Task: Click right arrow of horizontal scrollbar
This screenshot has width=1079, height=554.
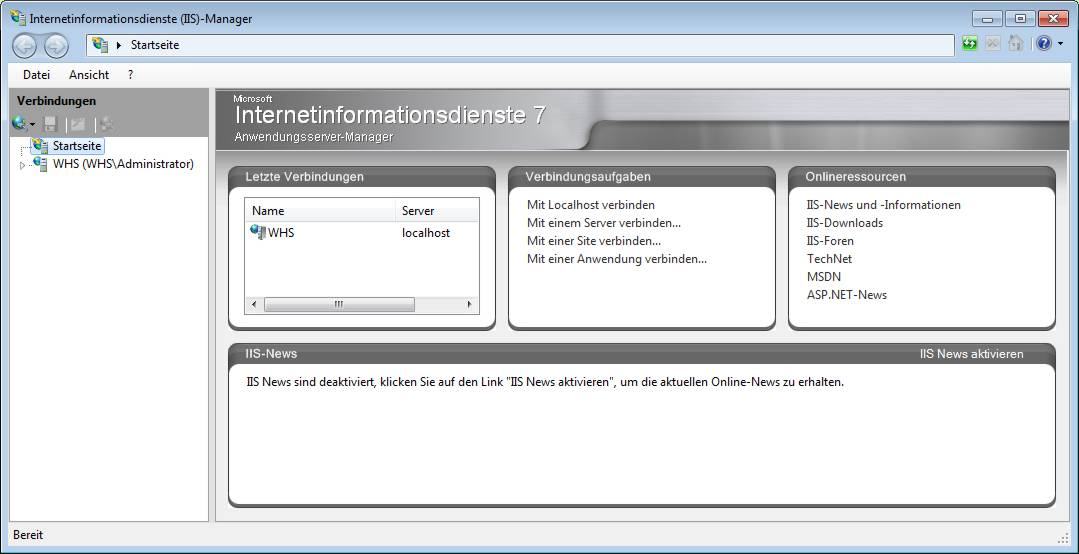Action: 470,304
